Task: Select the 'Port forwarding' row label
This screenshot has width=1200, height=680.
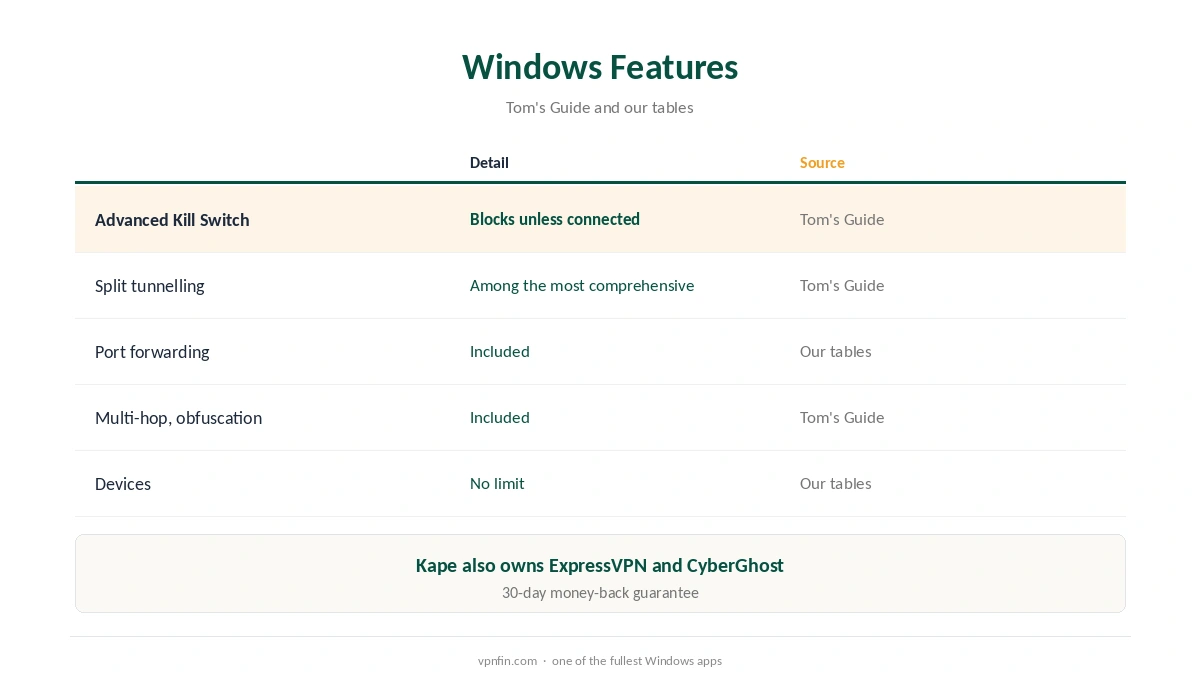Action: click(152, 352)
